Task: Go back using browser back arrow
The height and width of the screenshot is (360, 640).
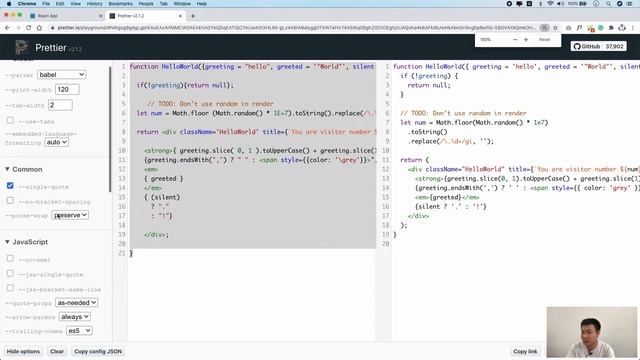Action: [x=7, y=28]
